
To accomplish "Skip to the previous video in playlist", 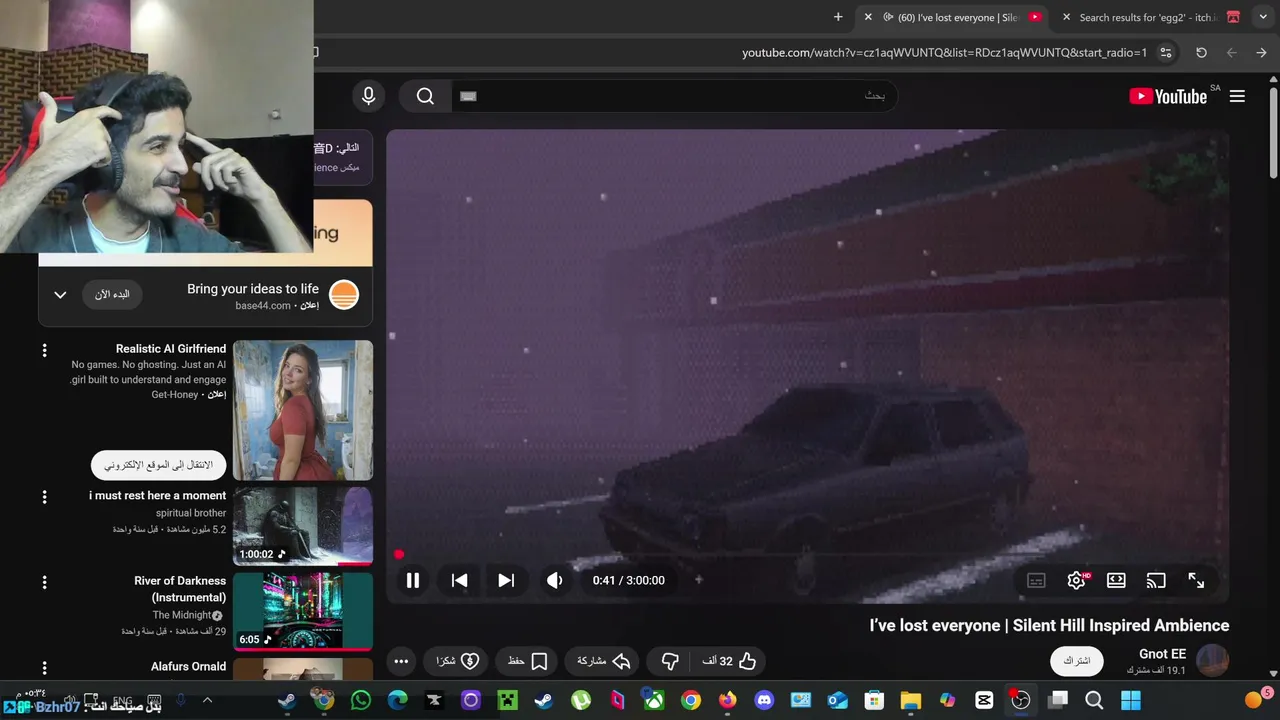I will point(459,580).
